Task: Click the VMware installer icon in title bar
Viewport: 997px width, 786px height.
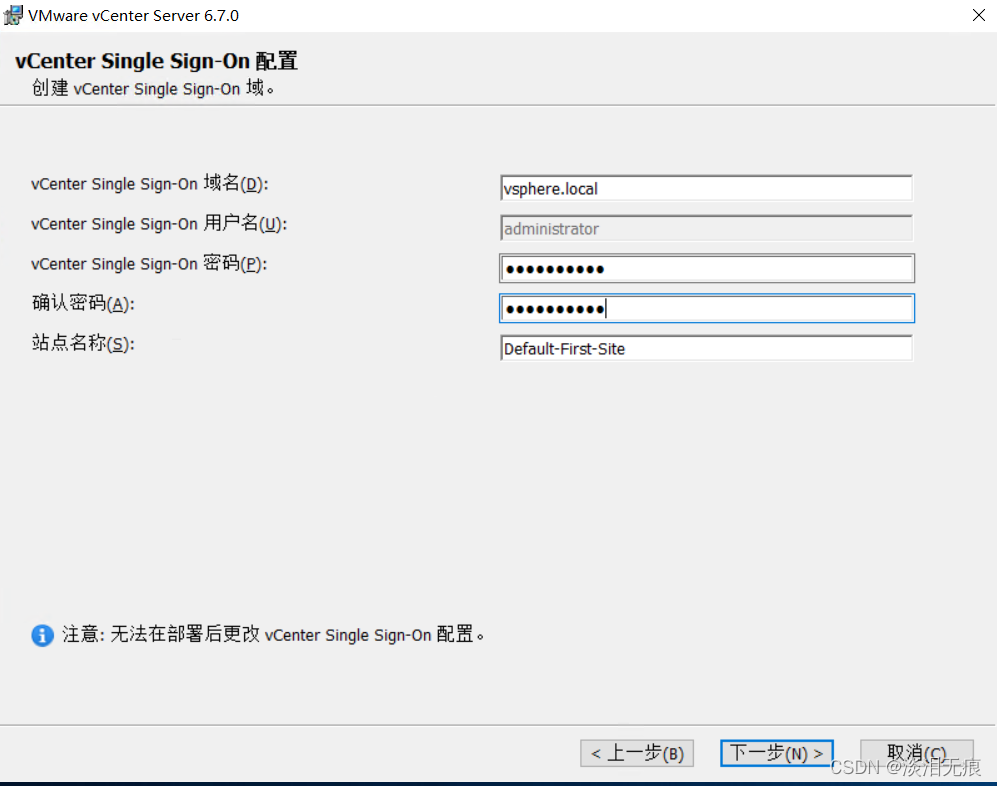Action: 13,15
